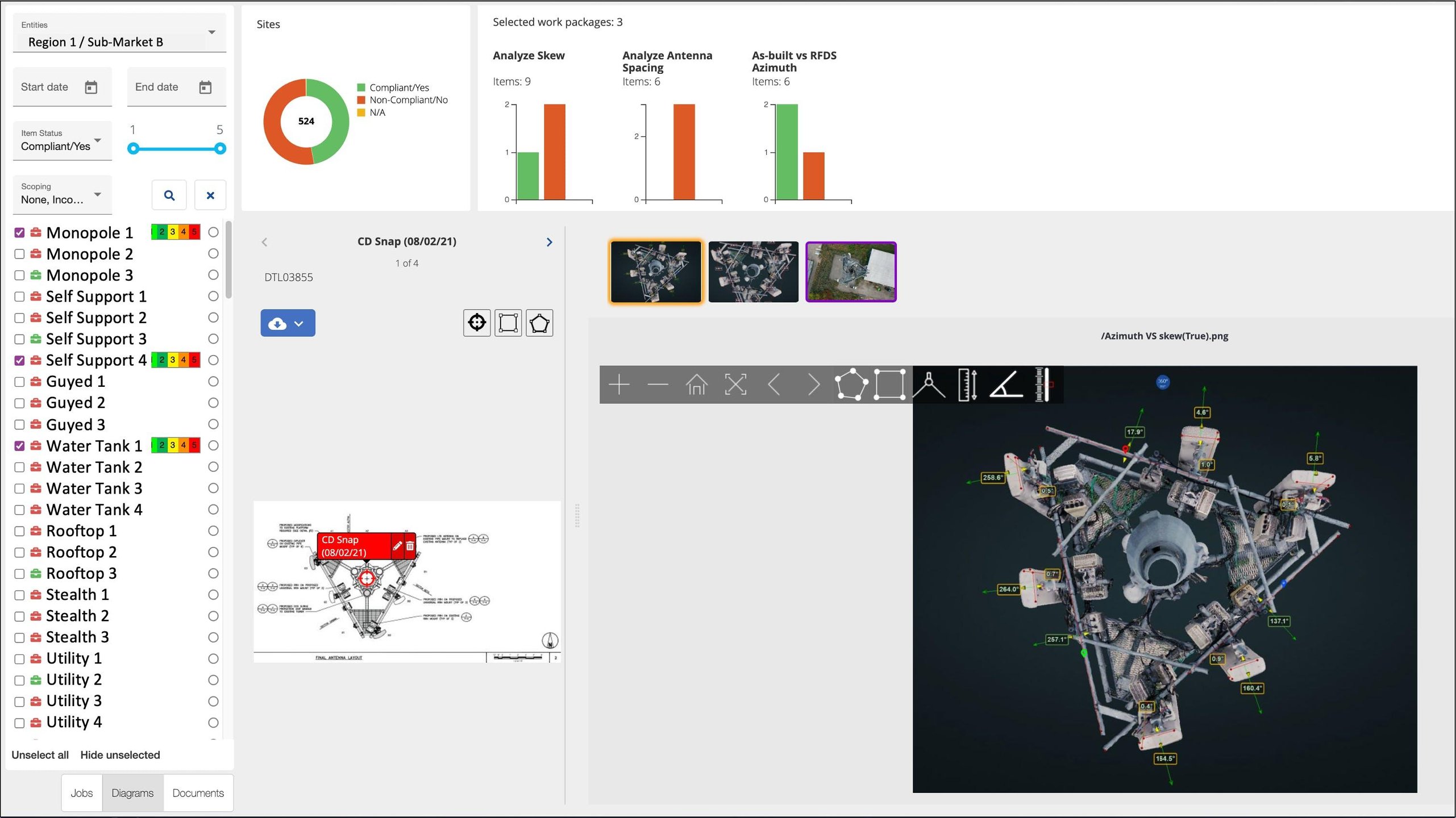Click Hide unselected

point(120,755)
